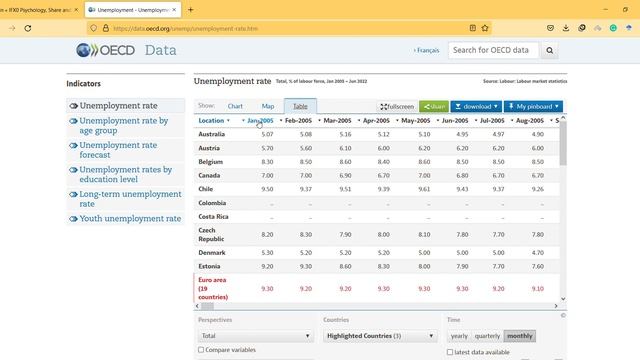
Task: Click eye icon beside Long-term unemployment rate
Action: [x=73, y=194]
